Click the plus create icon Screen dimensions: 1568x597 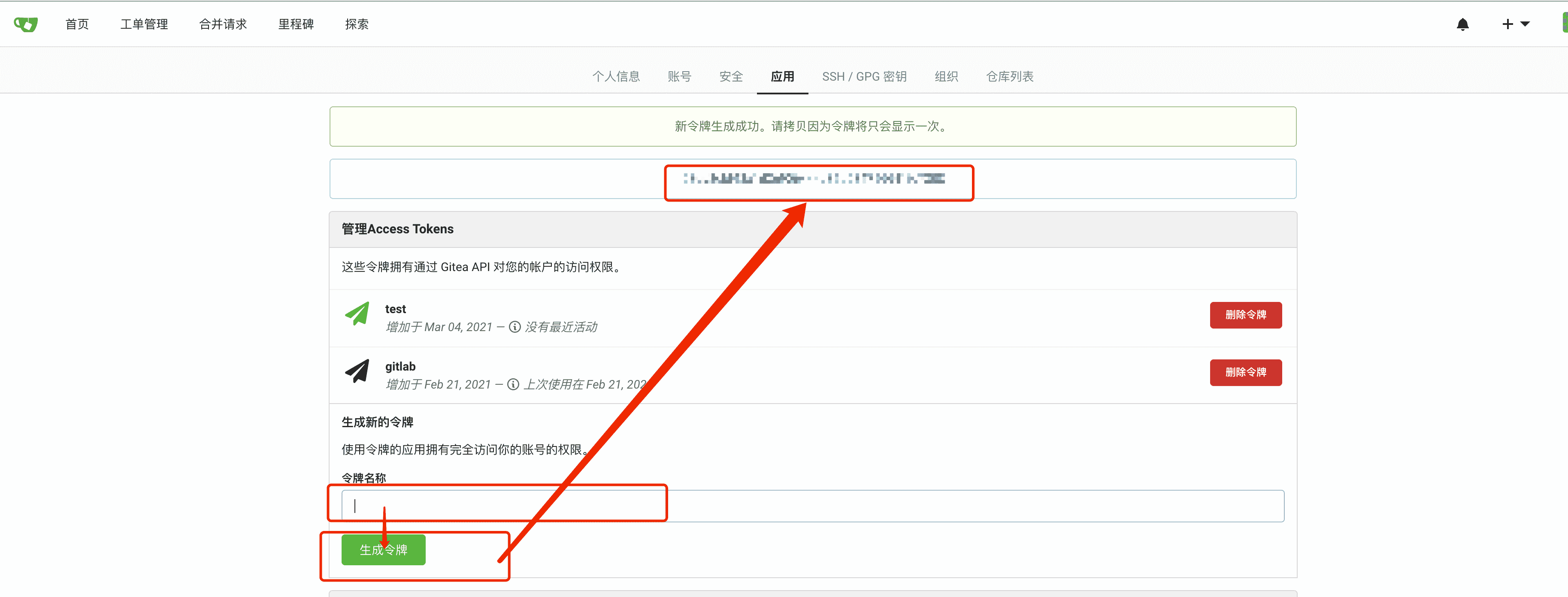(1507, 24)
